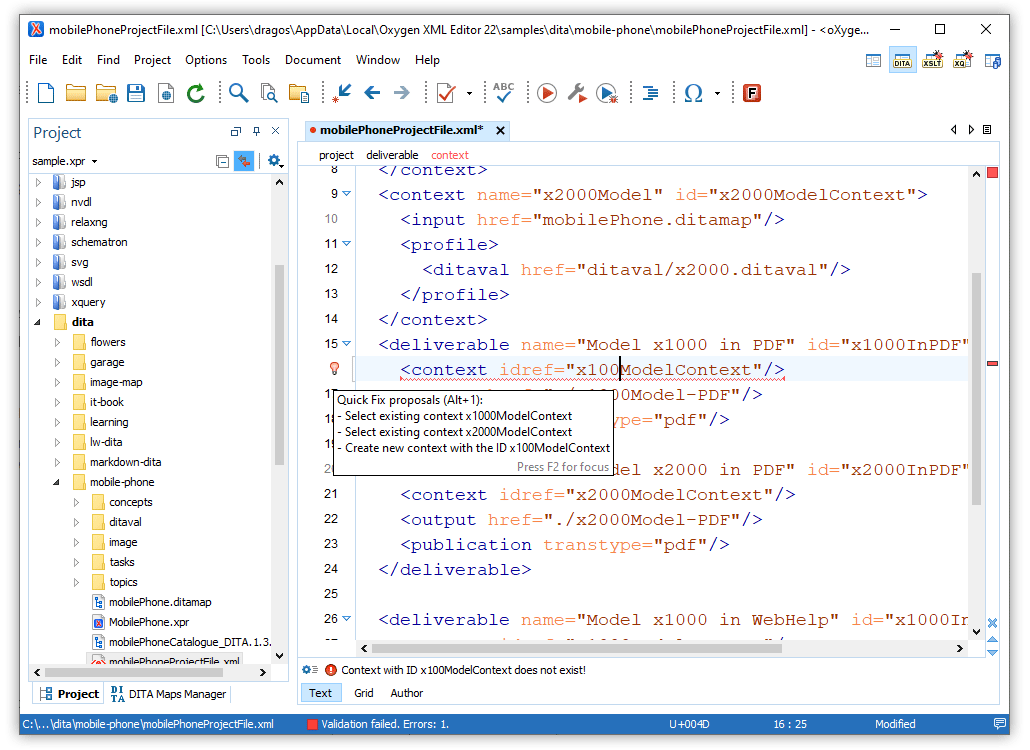Go to last modification arrow icon

[x=342, y=93]
